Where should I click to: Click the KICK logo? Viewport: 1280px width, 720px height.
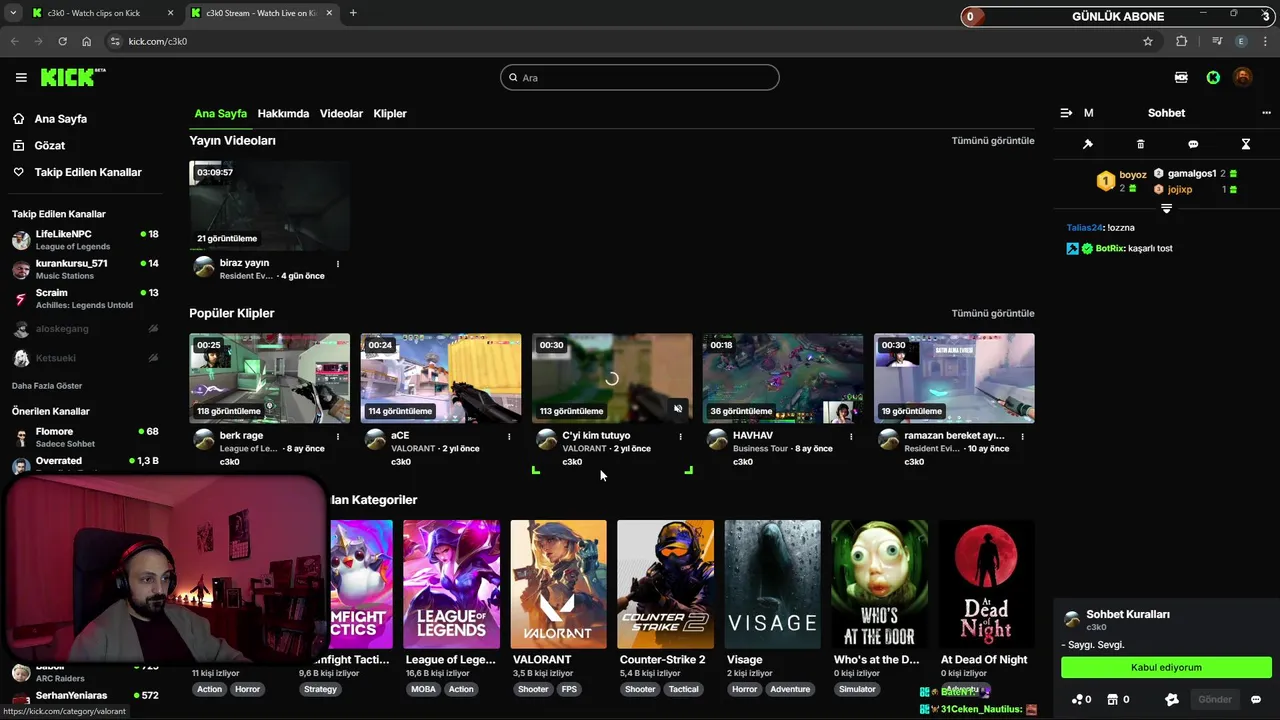73,77
